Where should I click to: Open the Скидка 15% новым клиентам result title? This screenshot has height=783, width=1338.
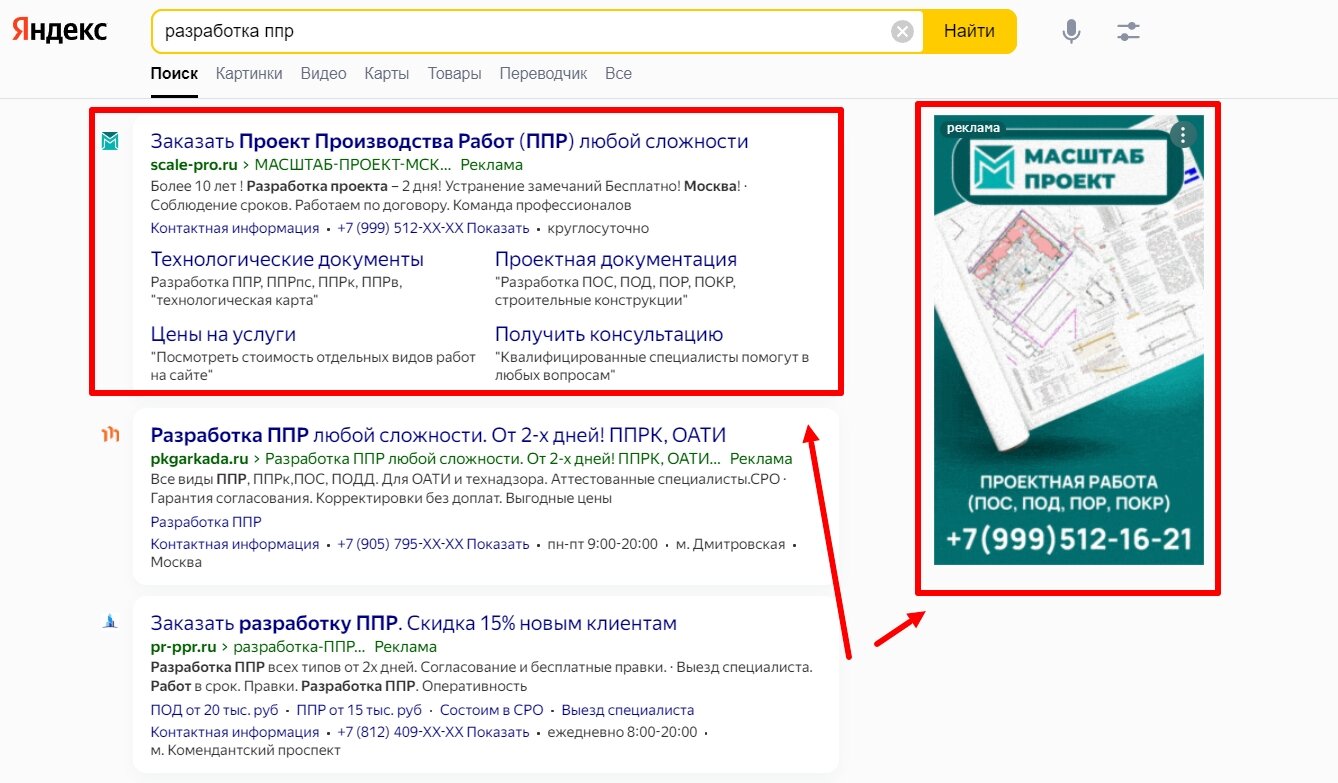coord(413,623)
